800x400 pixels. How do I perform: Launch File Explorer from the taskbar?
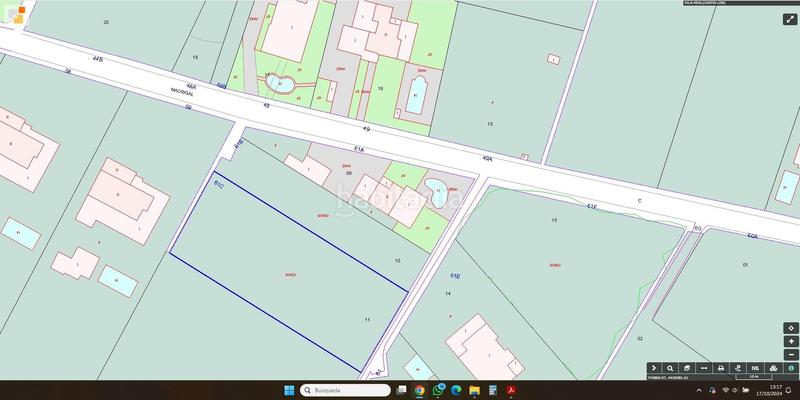[474, 390]
